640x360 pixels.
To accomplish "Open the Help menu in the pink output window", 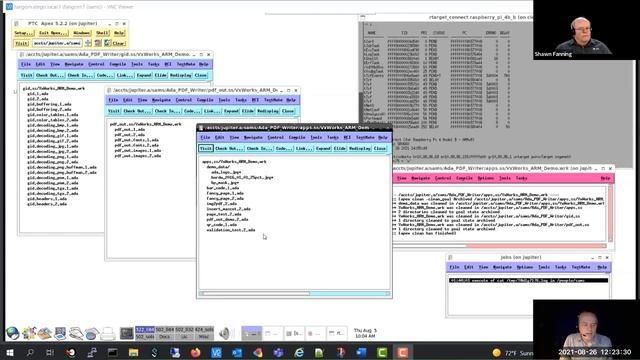I will click(x=605, y=178).
